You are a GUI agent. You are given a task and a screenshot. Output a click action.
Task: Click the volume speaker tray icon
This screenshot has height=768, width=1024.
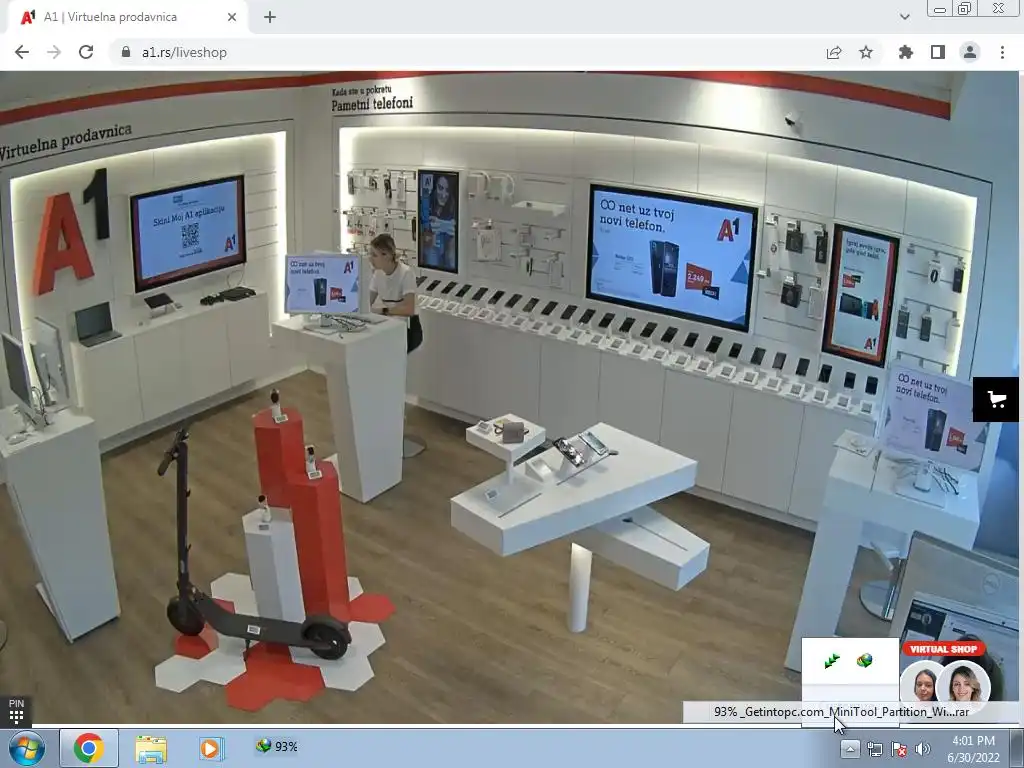(923, 749)
